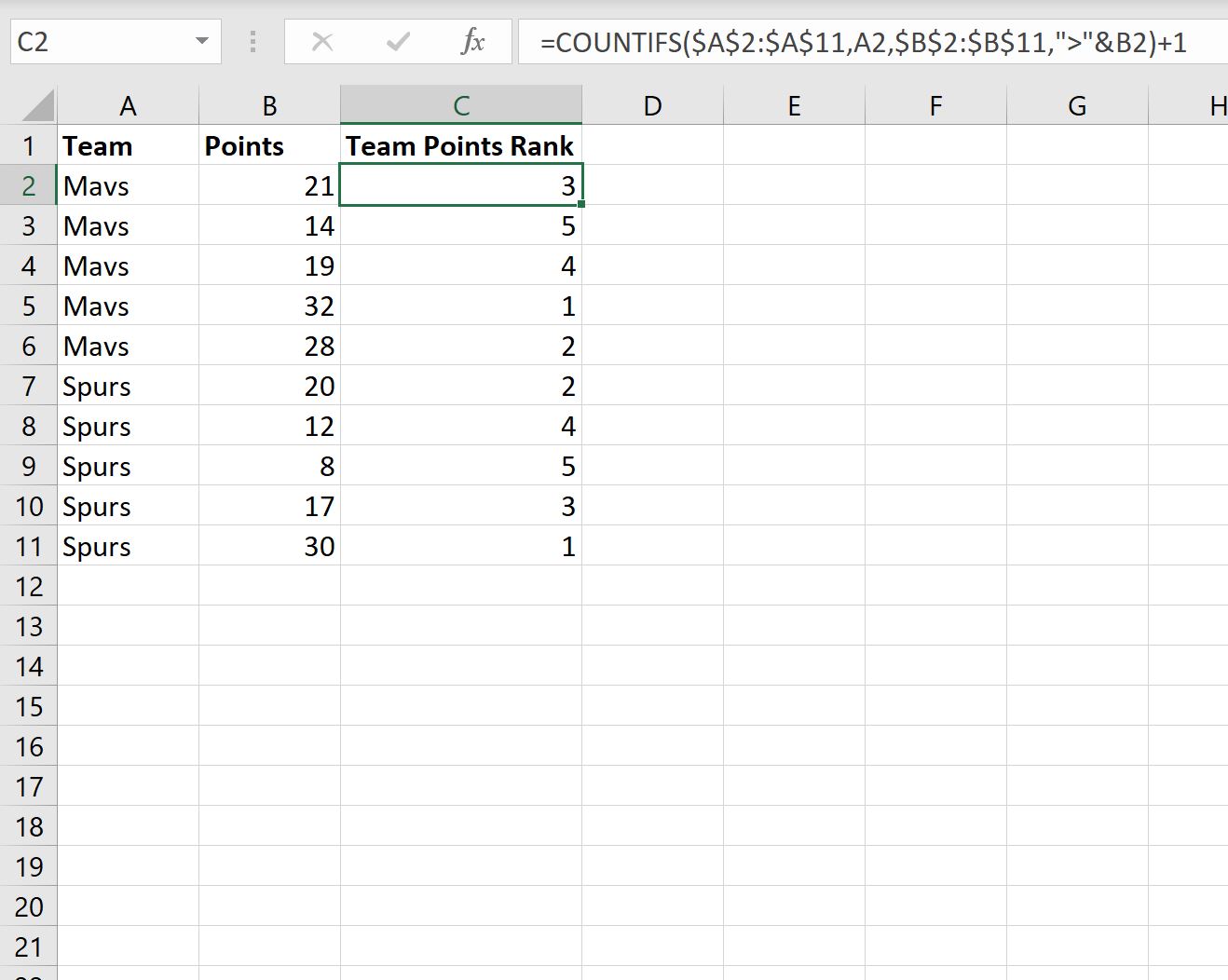Select row 12 header
This screenshot has height=980, width=1228.
[x=29, y=586]
